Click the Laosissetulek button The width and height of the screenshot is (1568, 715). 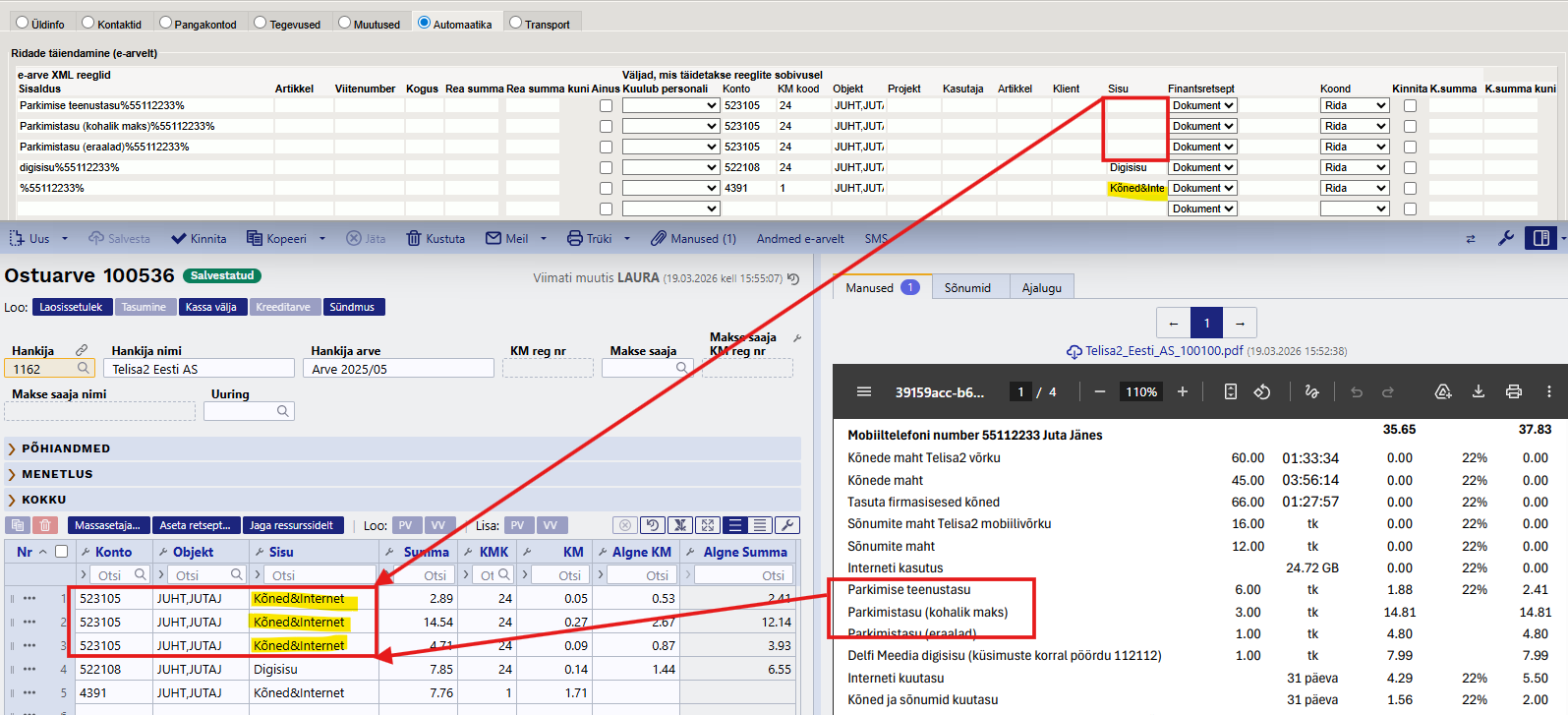71,307
